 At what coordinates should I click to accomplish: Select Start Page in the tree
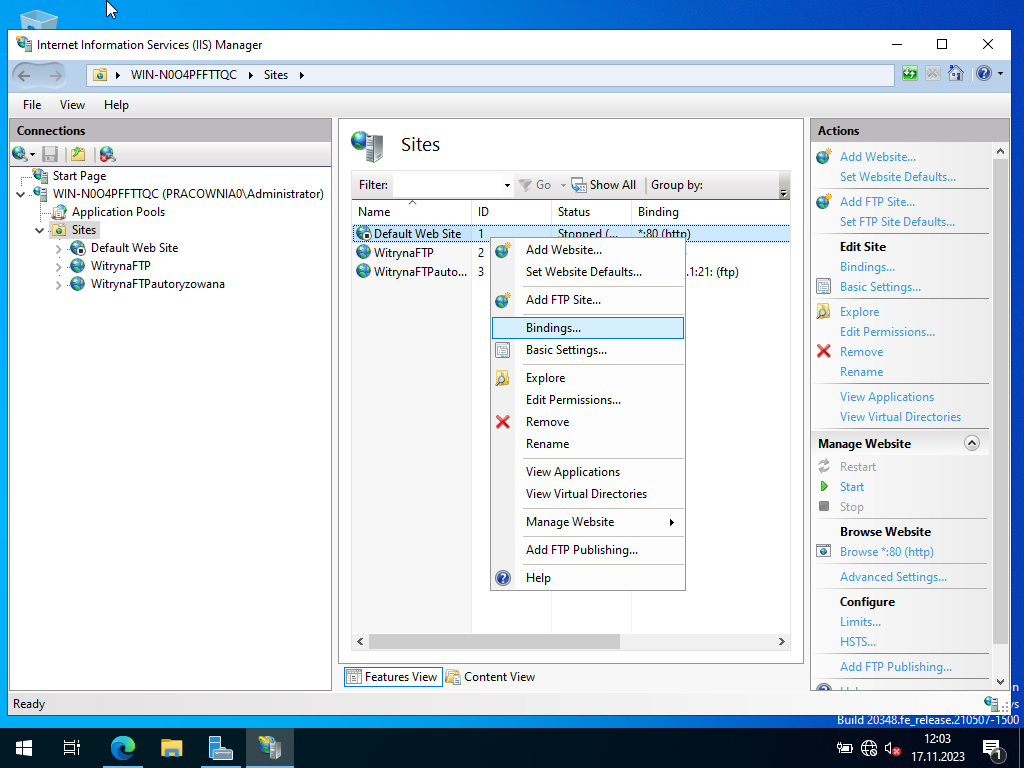click(79, 176)
